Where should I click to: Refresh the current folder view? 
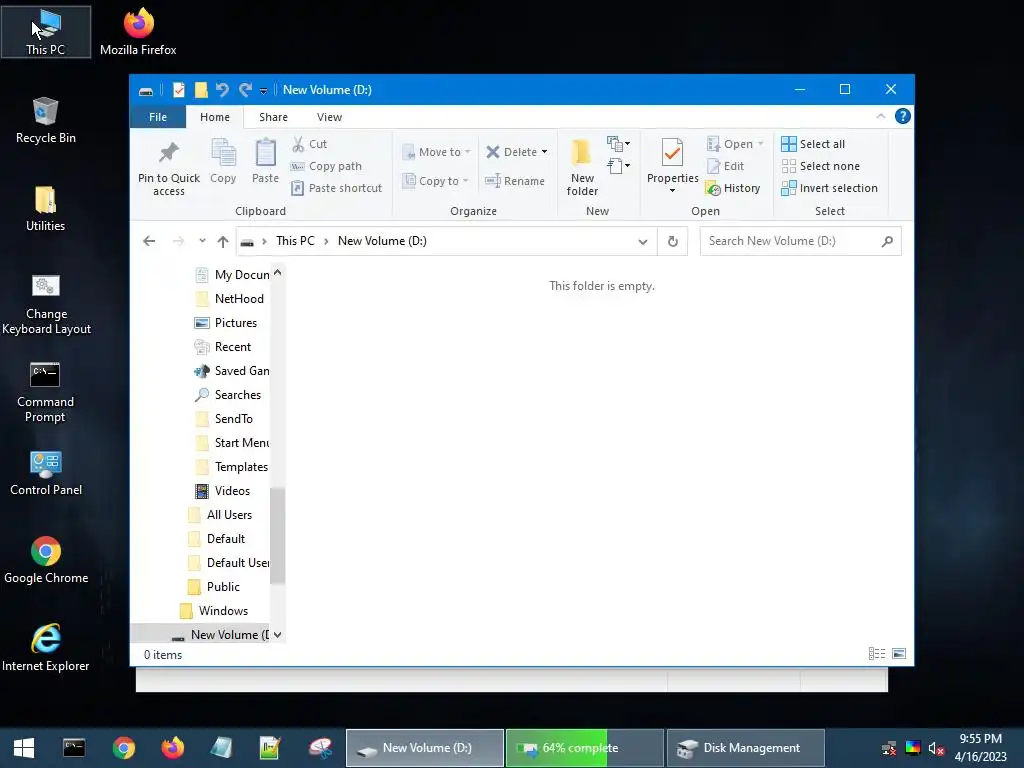click(673, 241)
